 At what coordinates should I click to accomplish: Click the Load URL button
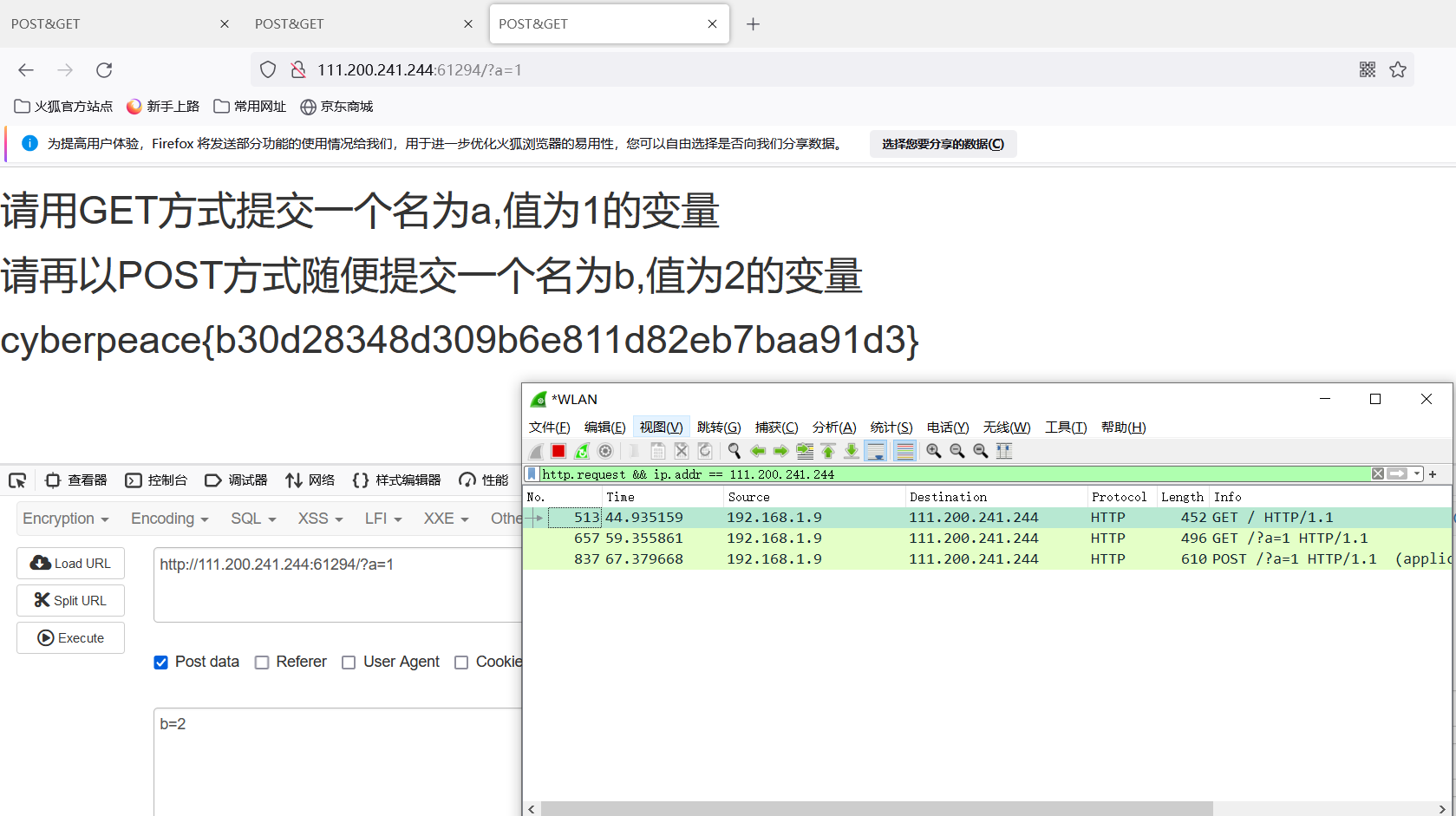tap(70, 564)
